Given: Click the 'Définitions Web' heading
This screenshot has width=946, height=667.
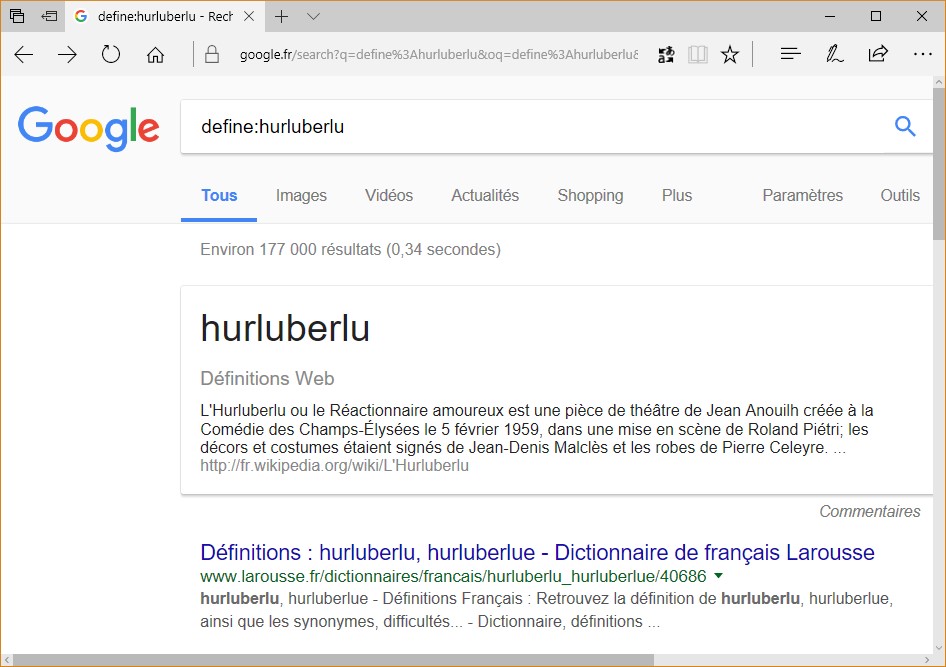Looking at the screenshot, I should (267, 379).
